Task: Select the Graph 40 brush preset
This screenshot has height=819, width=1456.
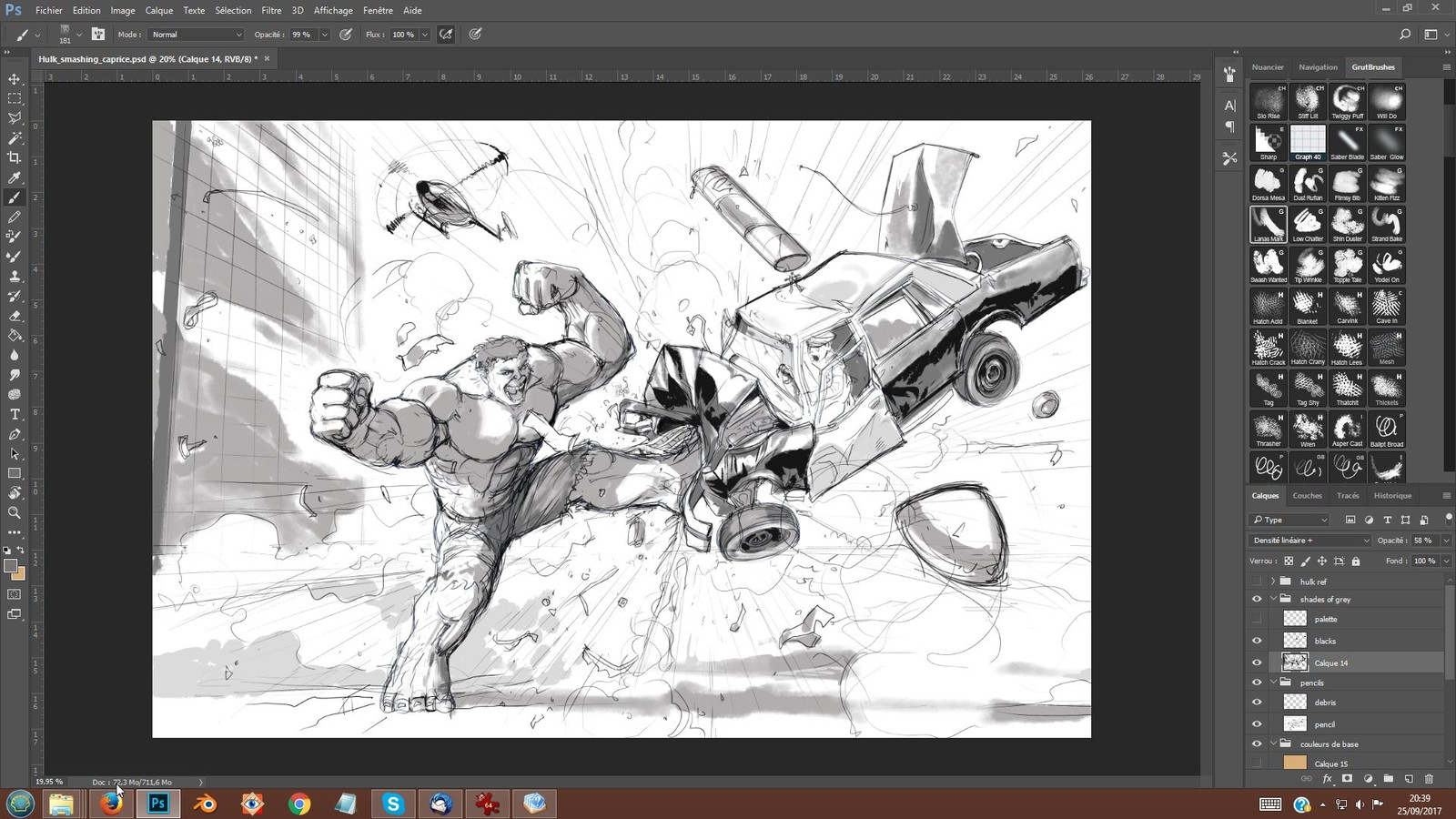Action: tap(1308, 143)
